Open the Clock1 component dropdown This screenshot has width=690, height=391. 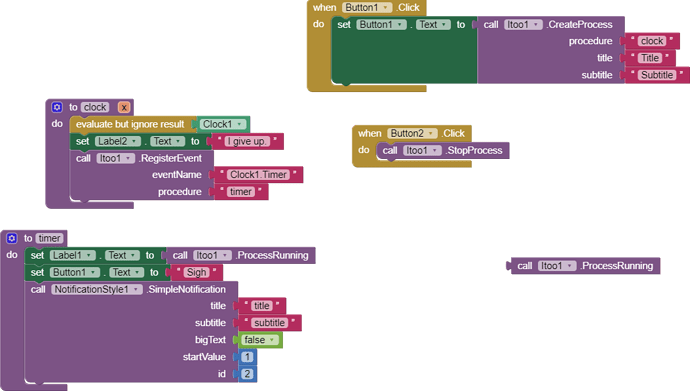pyautogui.click(x=223, y=124)
